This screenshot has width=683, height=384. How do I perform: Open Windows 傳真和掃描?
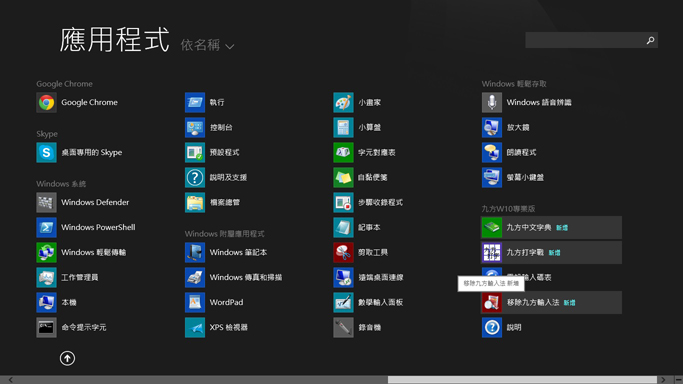pyautogui.click(x=233, y=277)
